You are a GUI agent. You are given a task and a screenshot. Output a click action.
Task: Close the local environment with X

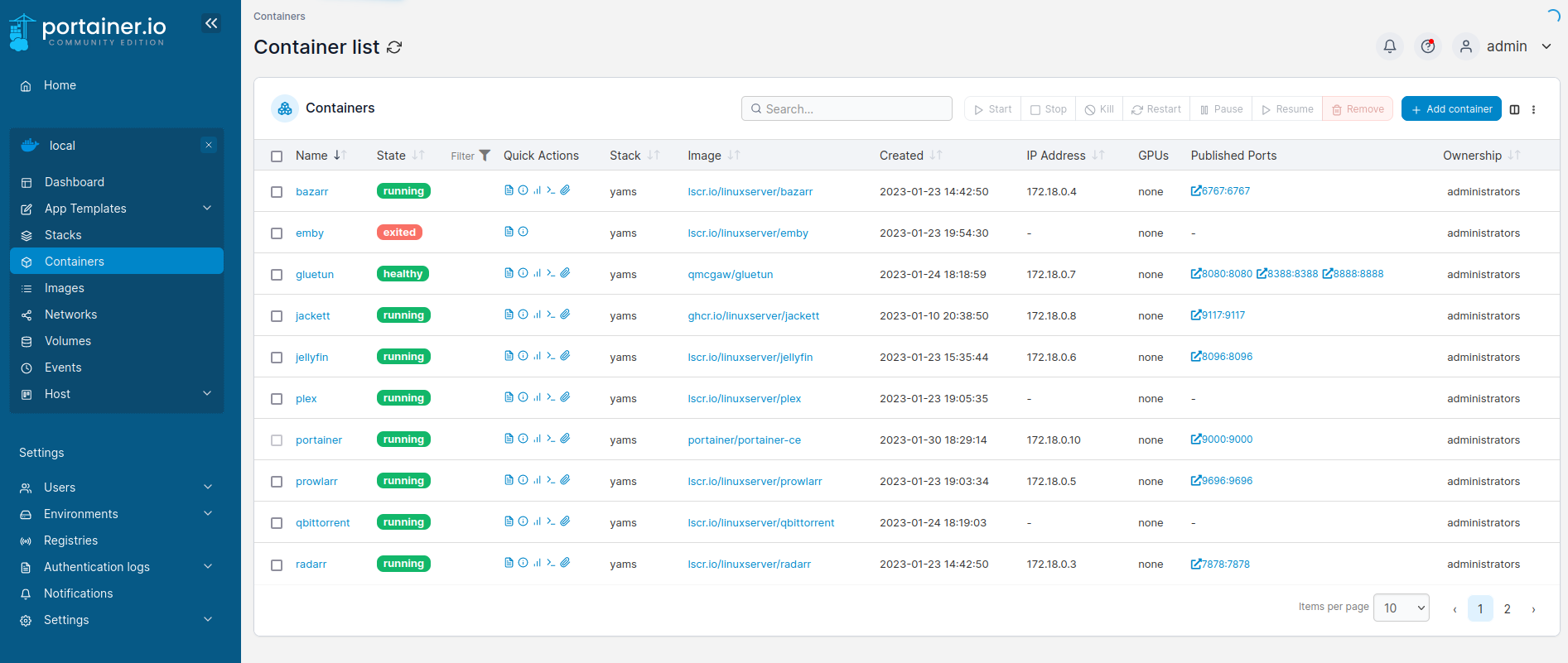click(x=209, y=145)
